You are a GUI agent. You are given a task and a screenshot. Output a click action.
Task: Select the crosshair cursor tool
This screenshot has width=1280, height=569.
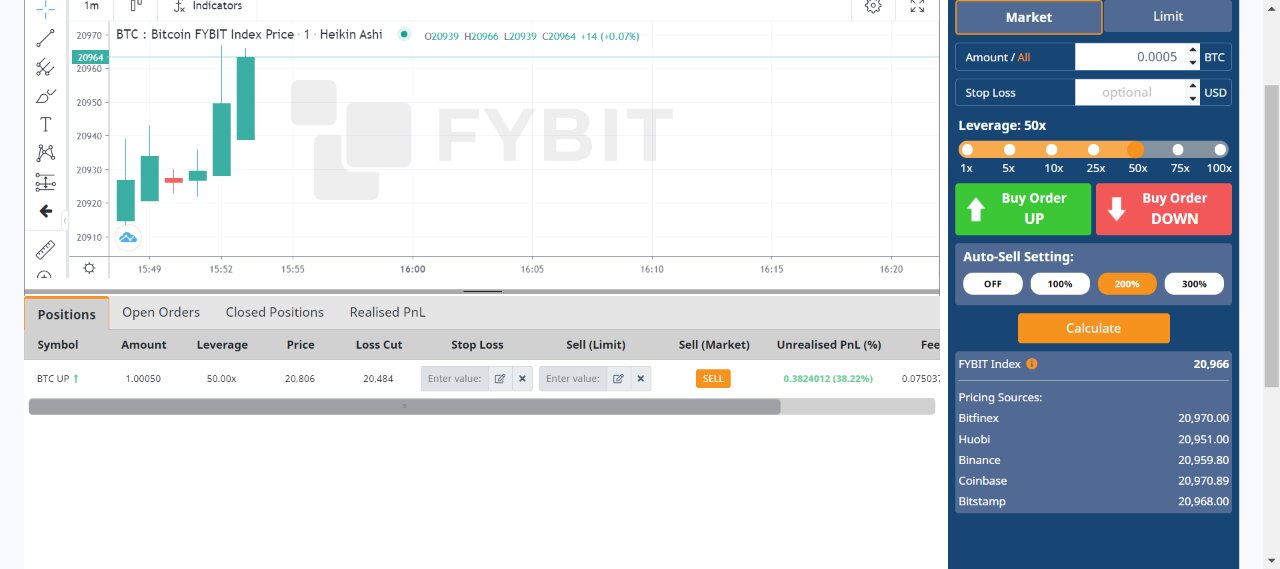click(45, 8)
